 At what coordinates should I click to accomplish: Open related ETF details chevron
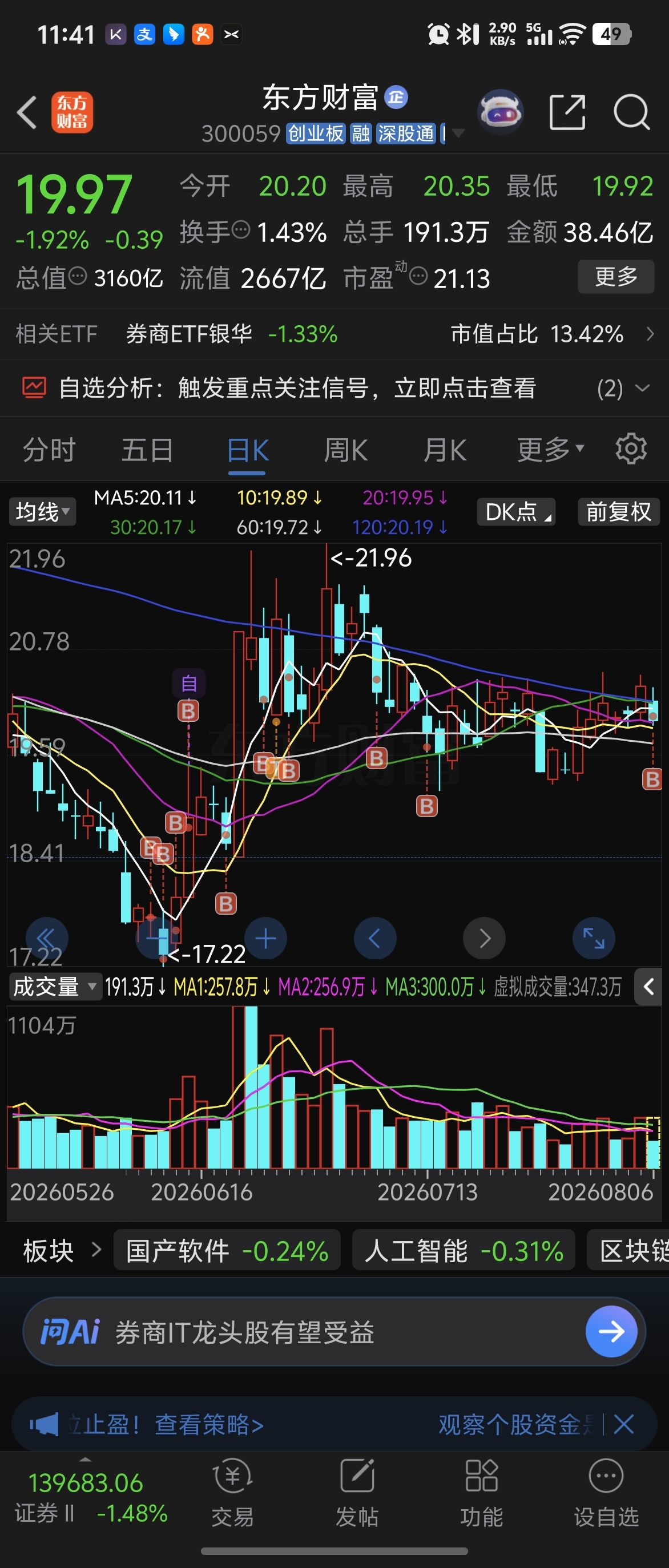tap(650, 334)
